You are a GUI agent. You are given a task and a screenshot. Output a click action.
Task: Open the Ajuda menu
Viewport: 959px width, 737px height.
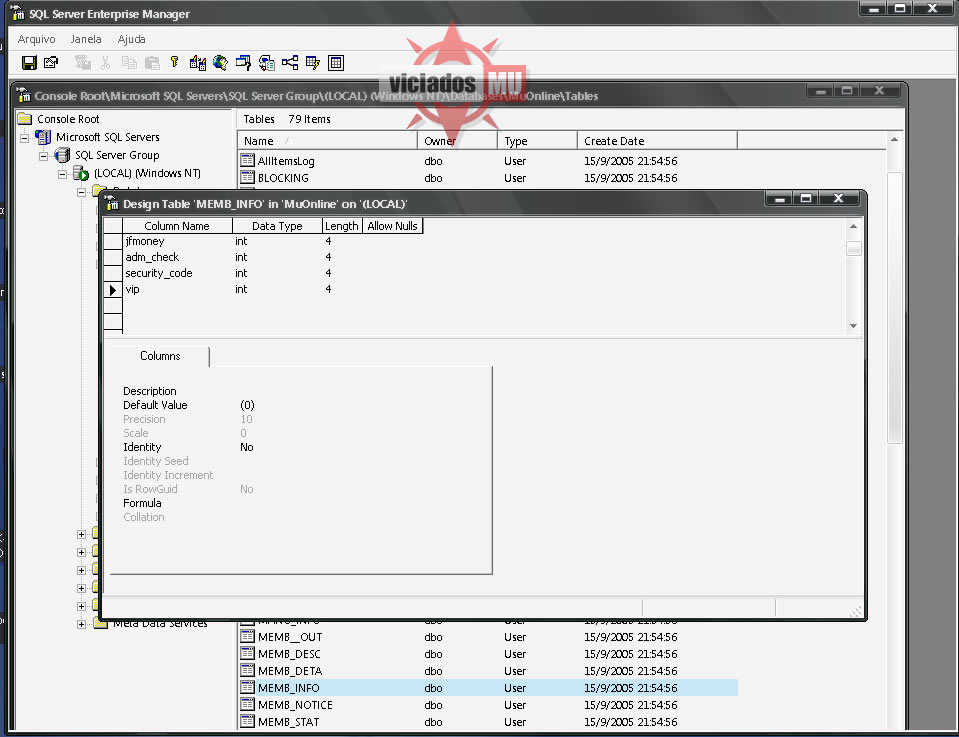click(131, 39)
